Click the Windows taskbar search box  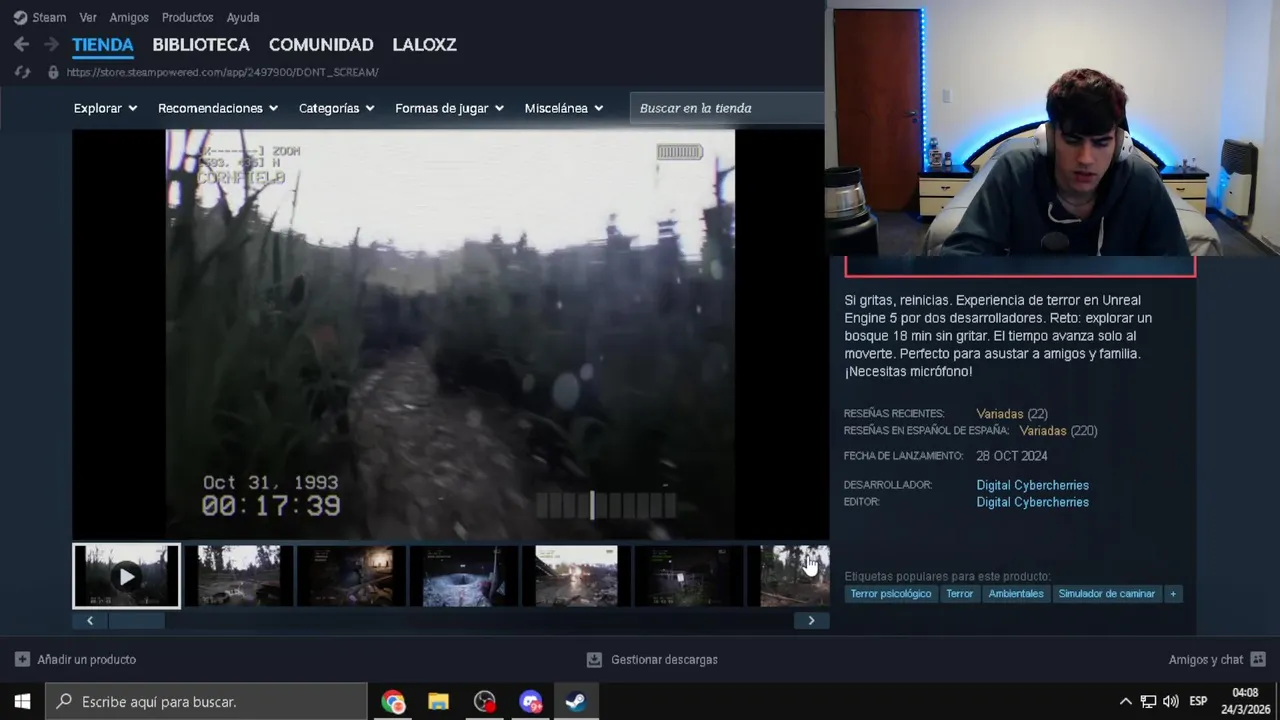207,702
